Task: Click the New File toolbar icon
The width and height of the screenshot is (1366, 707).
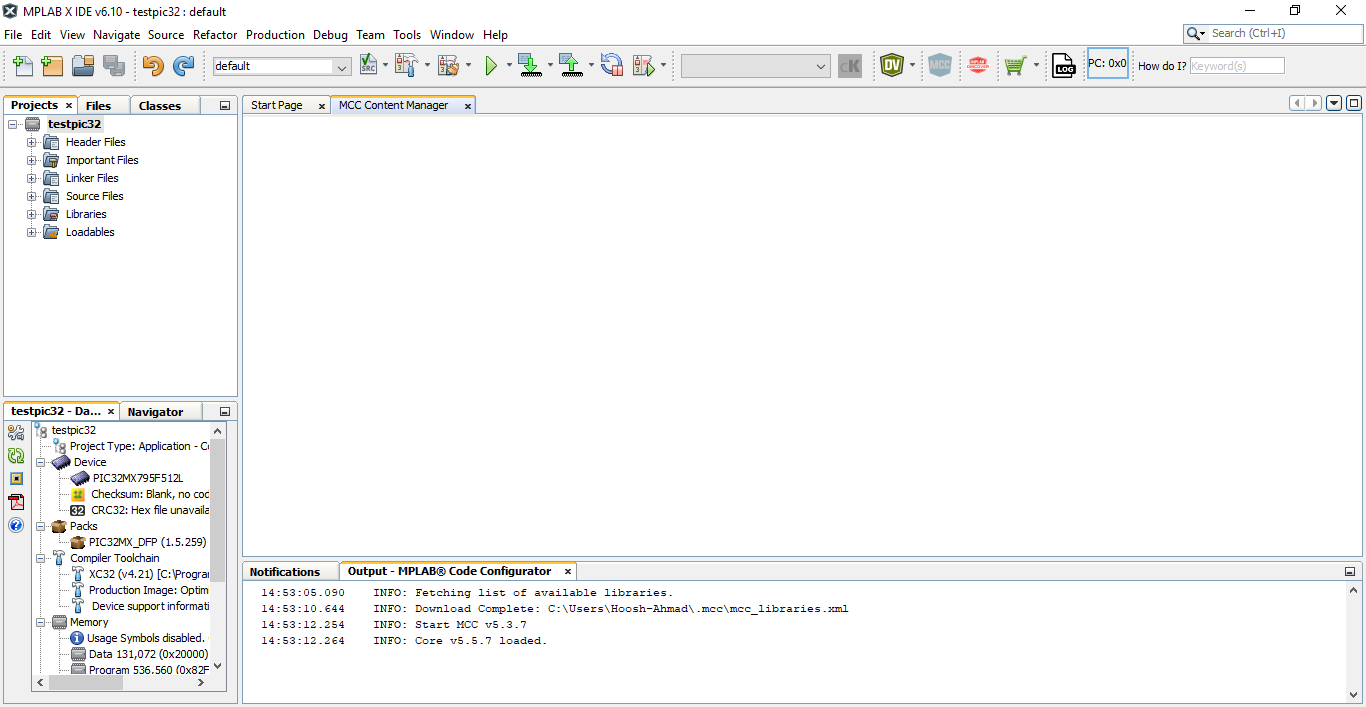Action: point(22,66)
